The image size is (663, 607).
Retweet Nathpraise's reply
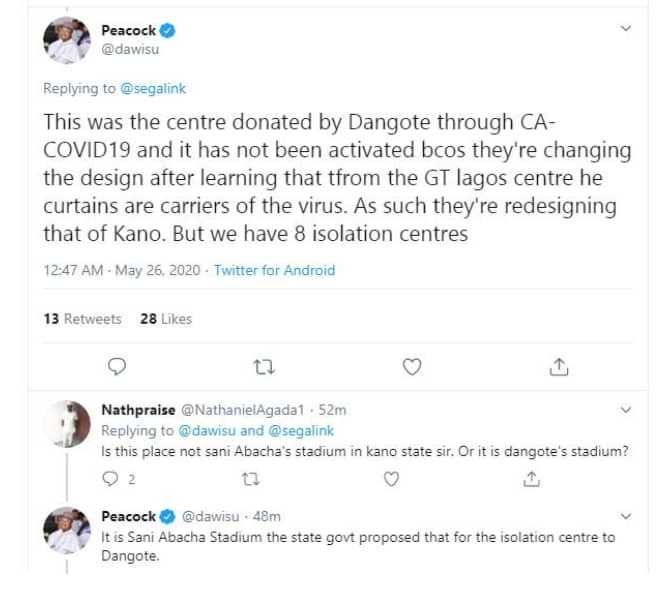pyautogui.click(x=251, y=480)
